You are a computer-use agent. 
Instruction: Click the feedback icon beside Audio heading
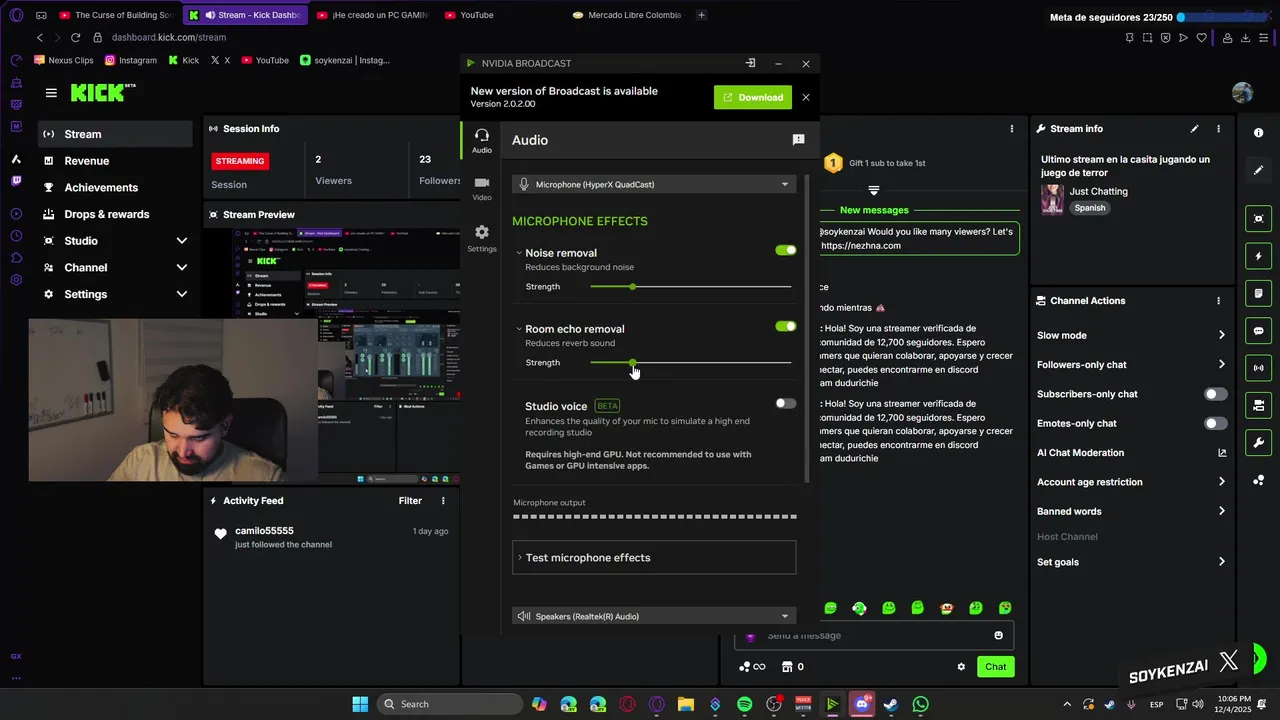[798, 140]
